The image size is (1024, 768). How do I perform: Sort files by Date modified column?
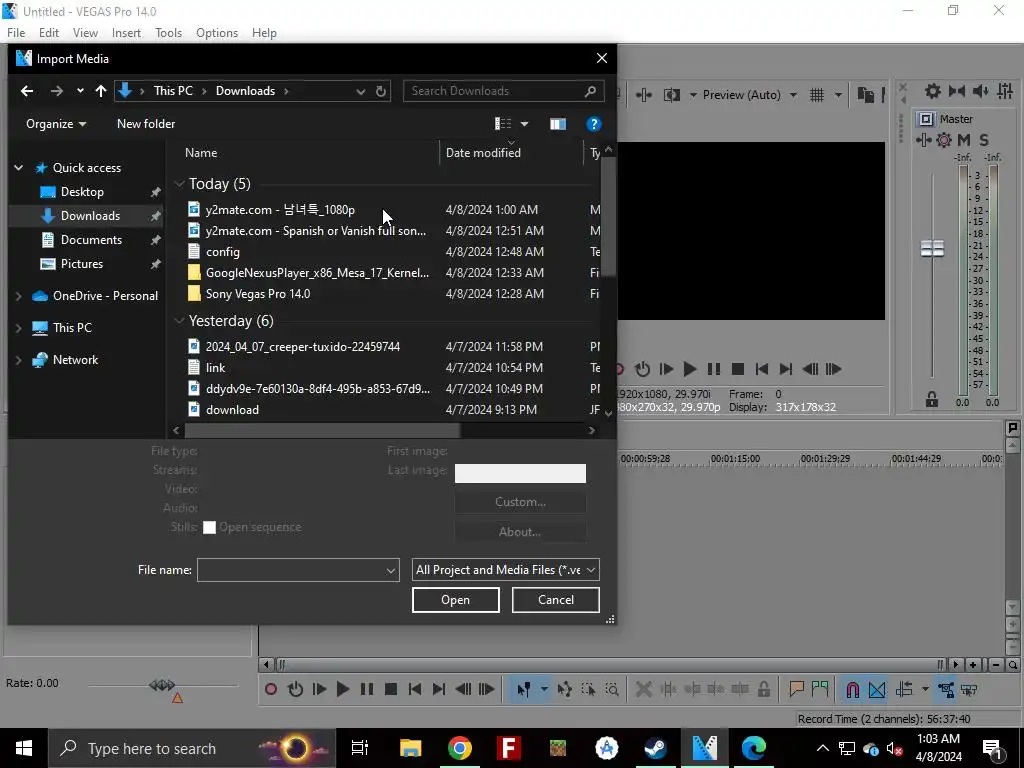pyautogui.click(x=483, y=153)
